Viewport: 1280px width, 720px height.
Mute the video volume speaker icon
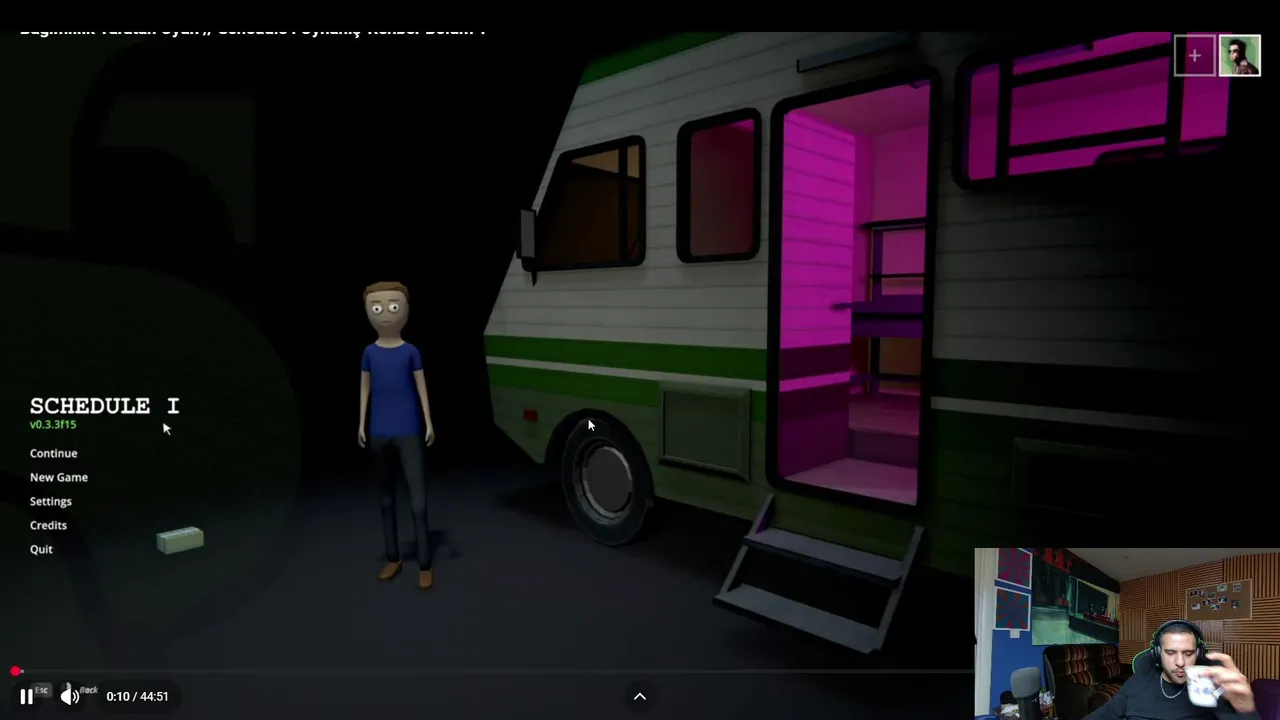tap(69, 696)
